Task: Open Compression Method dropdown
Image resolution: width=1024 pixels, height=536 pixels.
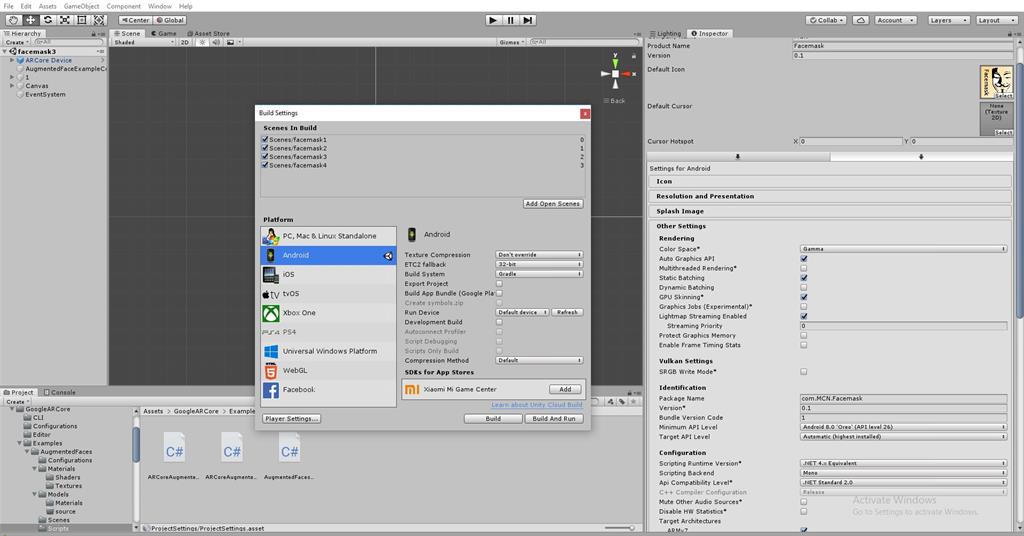Action: [x=539, y=360]
